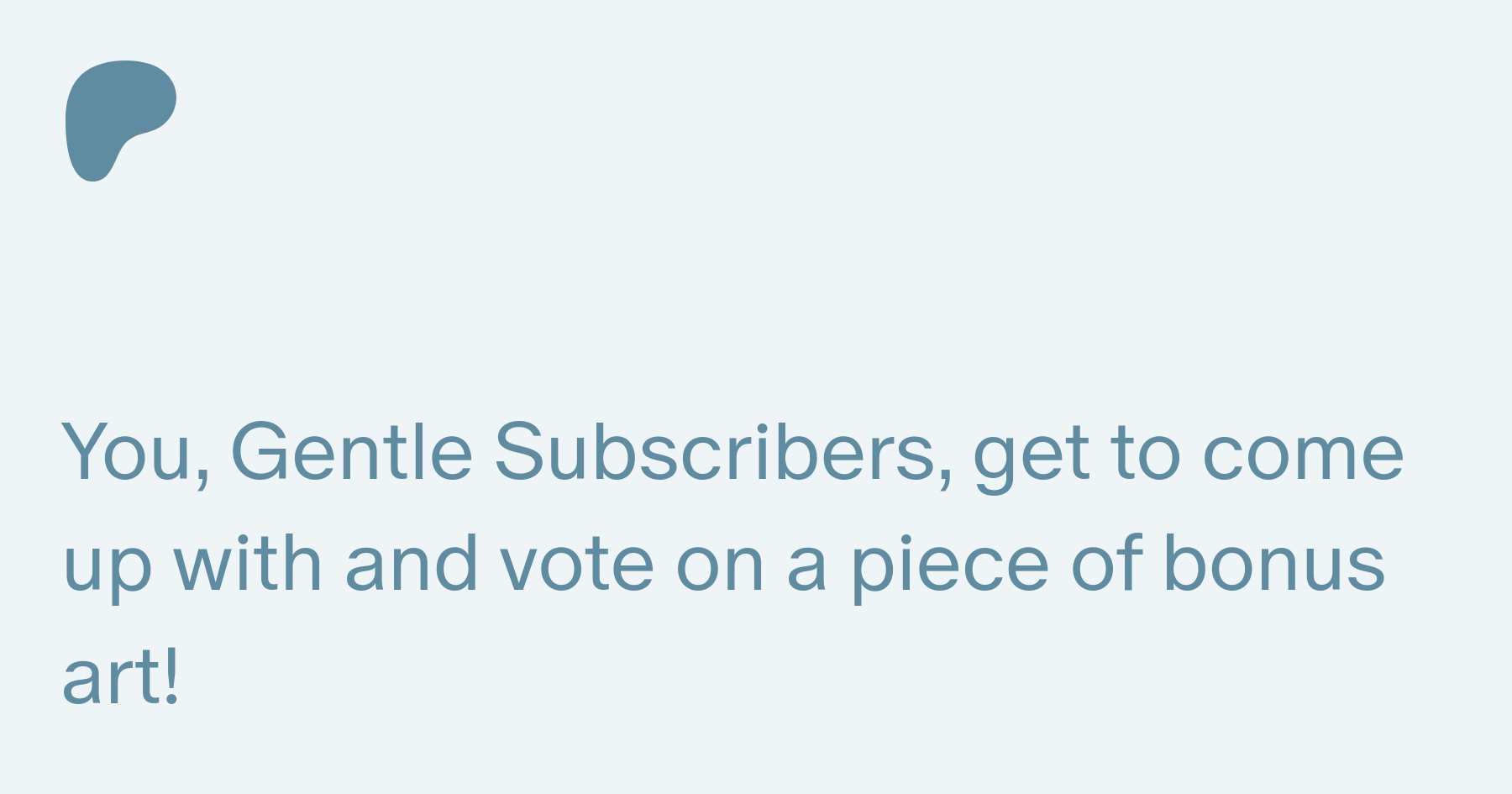Click the word "of" before "bonus"

[1107, 563]
